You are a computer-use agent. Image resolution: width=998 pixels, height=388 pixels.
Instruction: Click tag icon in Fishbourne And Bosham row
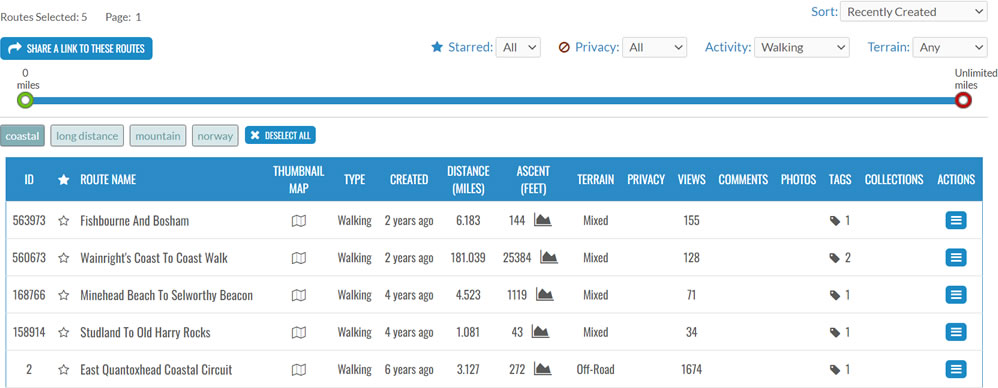point(834,221)
